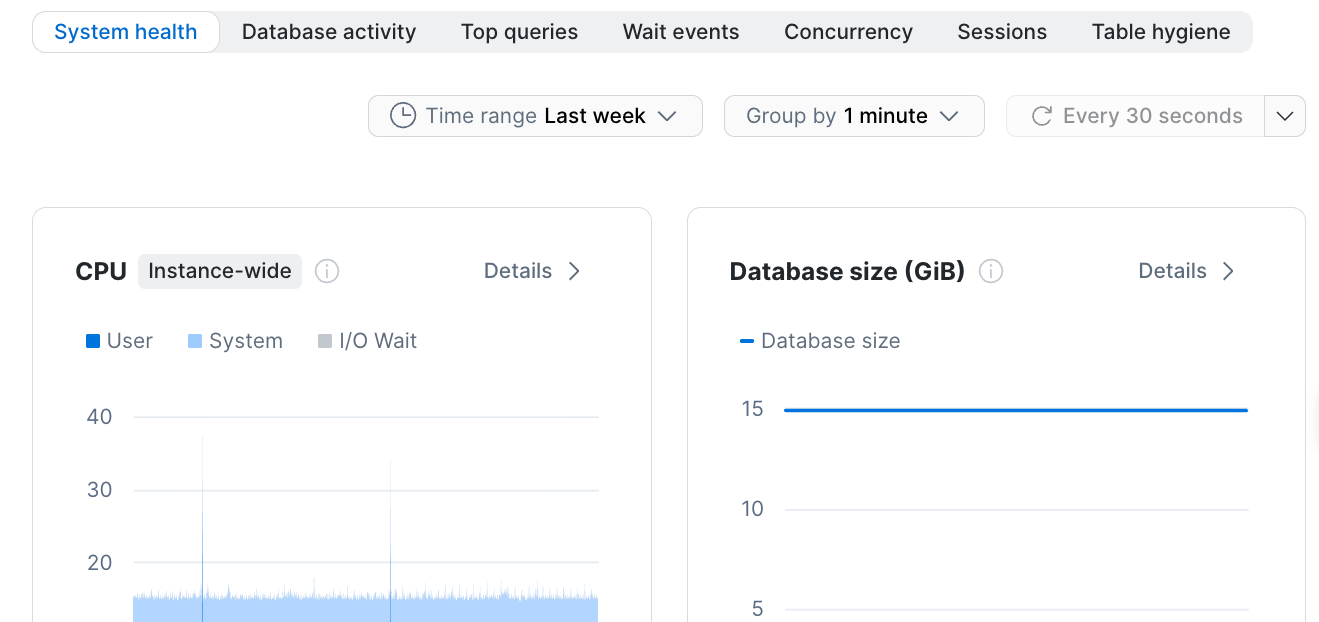Go to the Wait events tab

(x=681, y=32)
